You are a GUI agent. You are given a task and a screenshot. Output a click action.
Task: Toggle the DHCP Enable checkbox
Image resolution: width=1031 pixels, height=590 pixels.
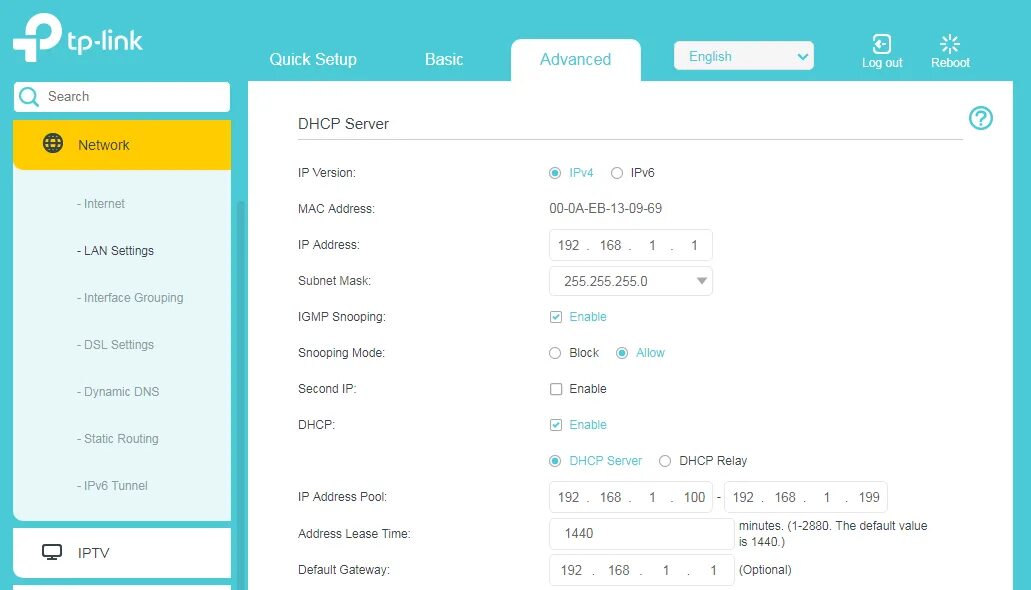click(556, 425)
